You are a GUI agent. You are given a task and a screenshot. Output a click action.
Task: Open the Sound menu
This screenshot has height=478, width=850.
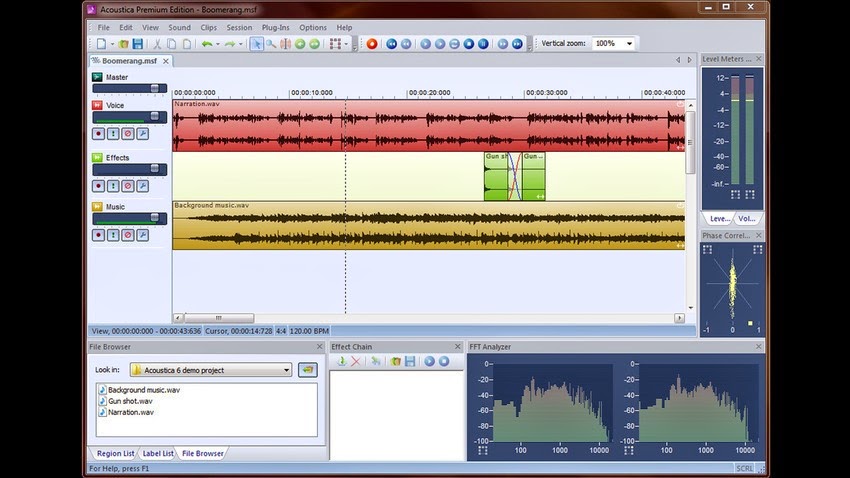click(179, 28)
